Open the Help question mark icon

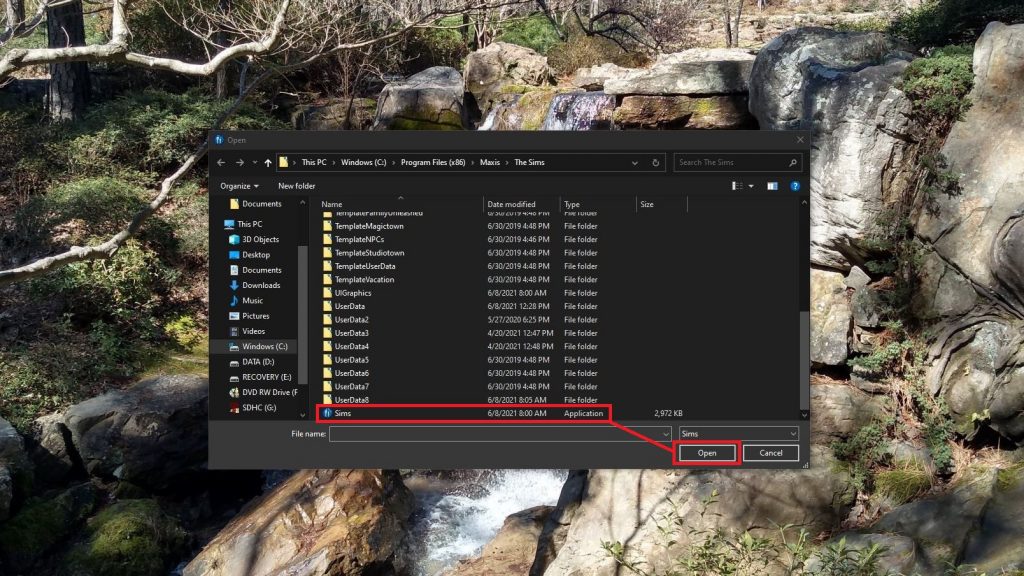tap(795, 186)
